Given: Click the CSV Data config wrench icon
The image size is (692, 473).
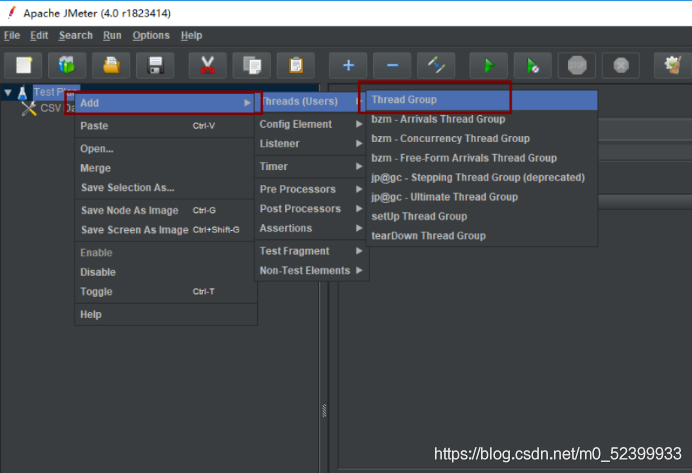Looking at the screenshot, I should [x=29, y=108].
